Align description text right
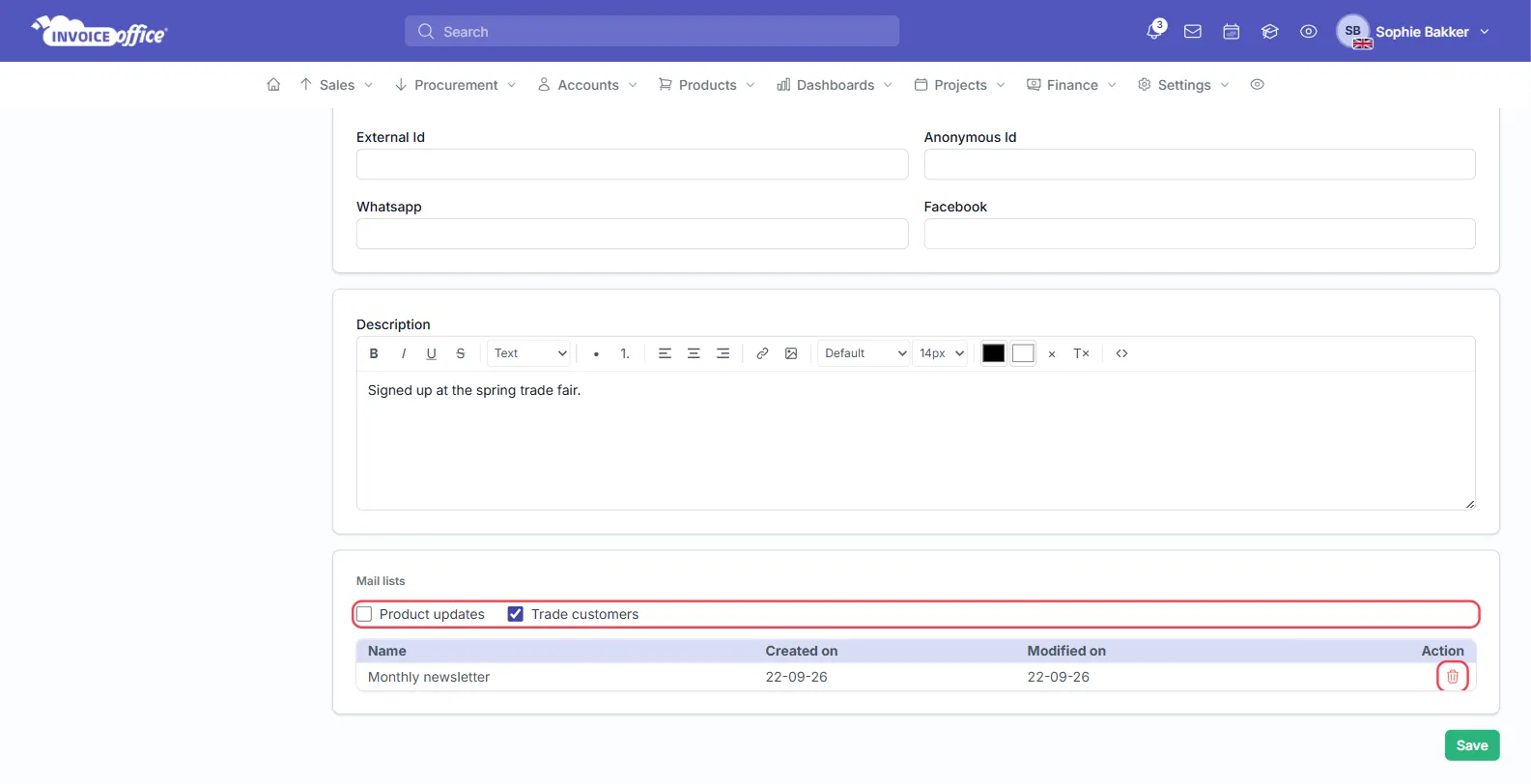 pos(723,353)
